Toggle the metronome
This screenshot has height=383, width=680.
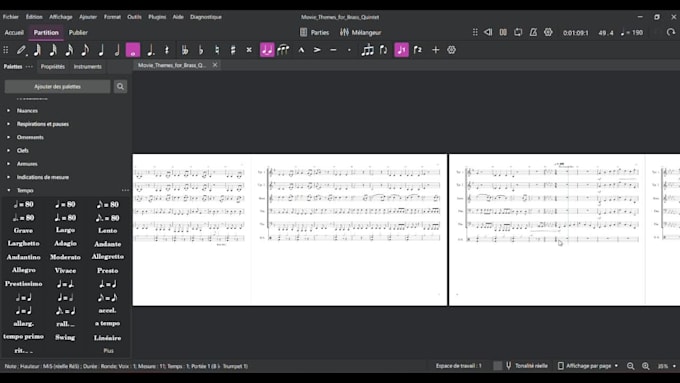(533, 33)
